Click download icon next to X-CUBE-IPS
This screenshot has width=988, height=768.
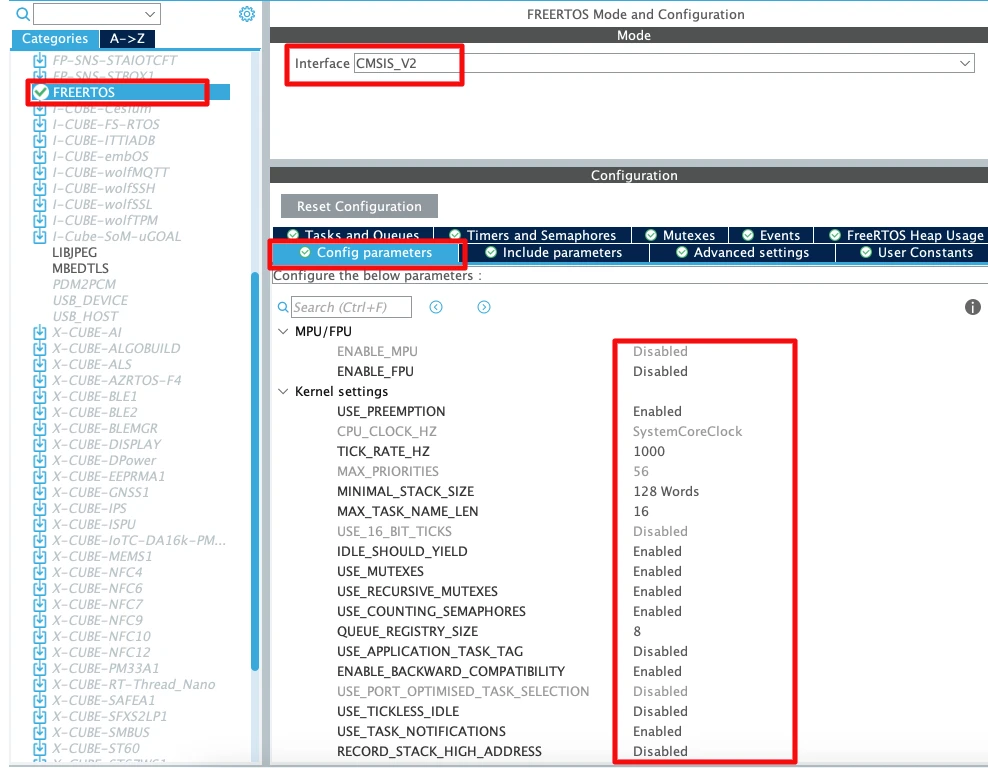[x=40, y=508]
